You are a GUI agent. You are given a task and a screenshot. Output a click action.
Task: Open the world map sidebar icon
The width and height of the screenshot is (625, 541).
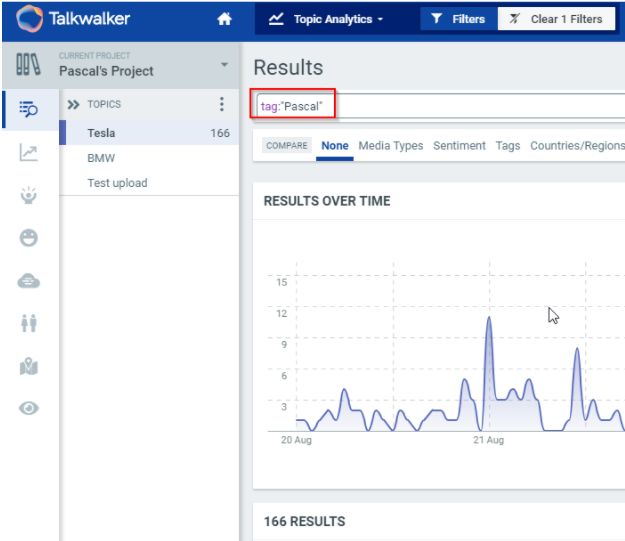(x=29, y=366)
